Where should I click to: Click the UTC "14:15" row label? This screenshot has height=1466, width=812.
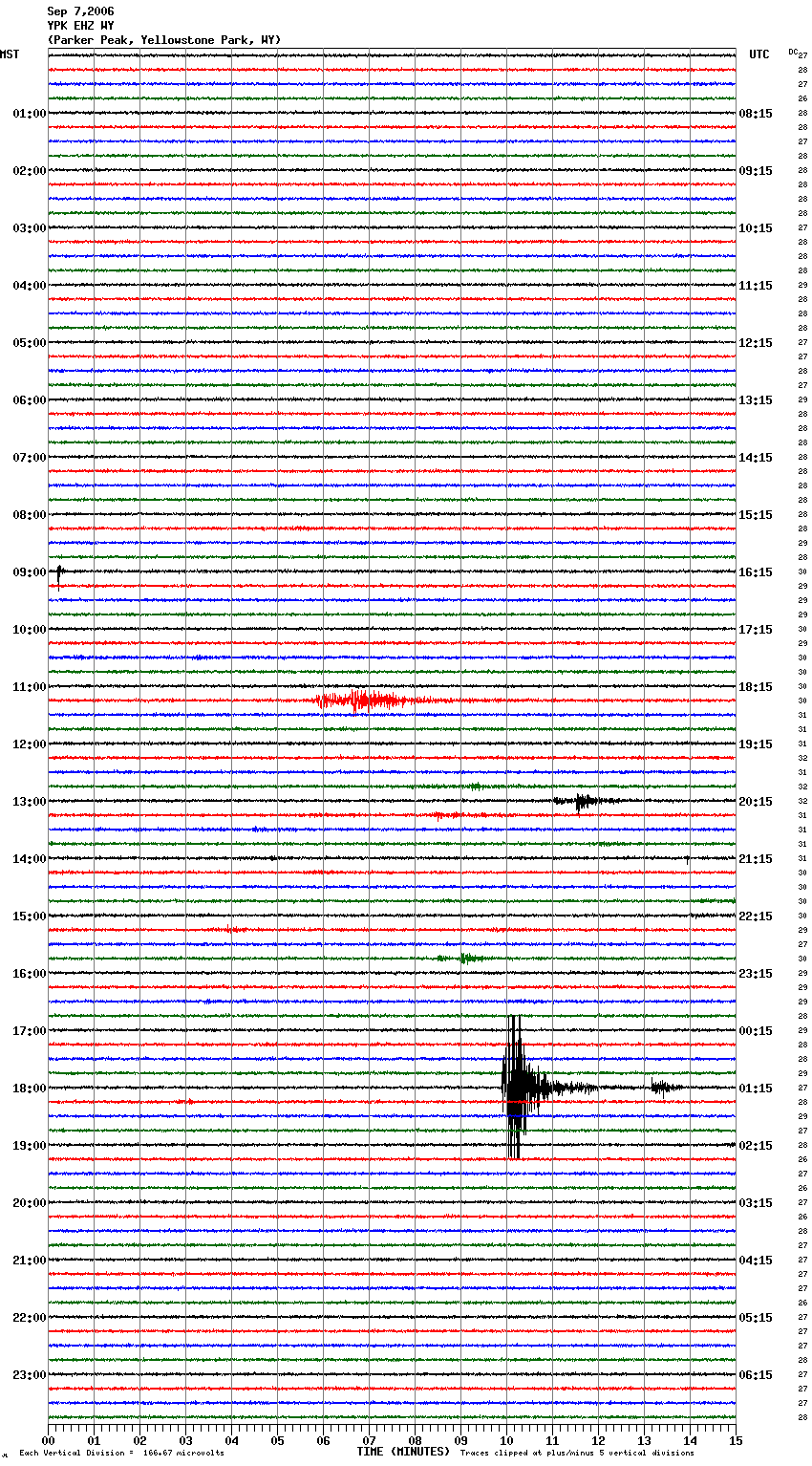click(756, 458)
